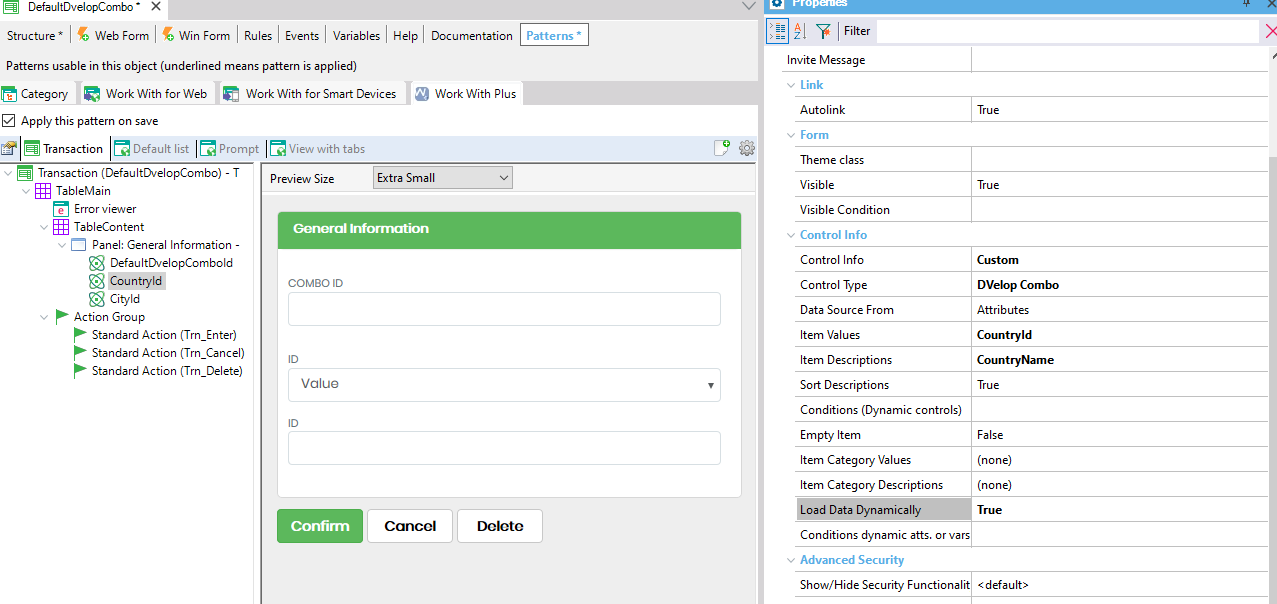
Task: Click the Empty Item value False
Action: tap(990, 435)
